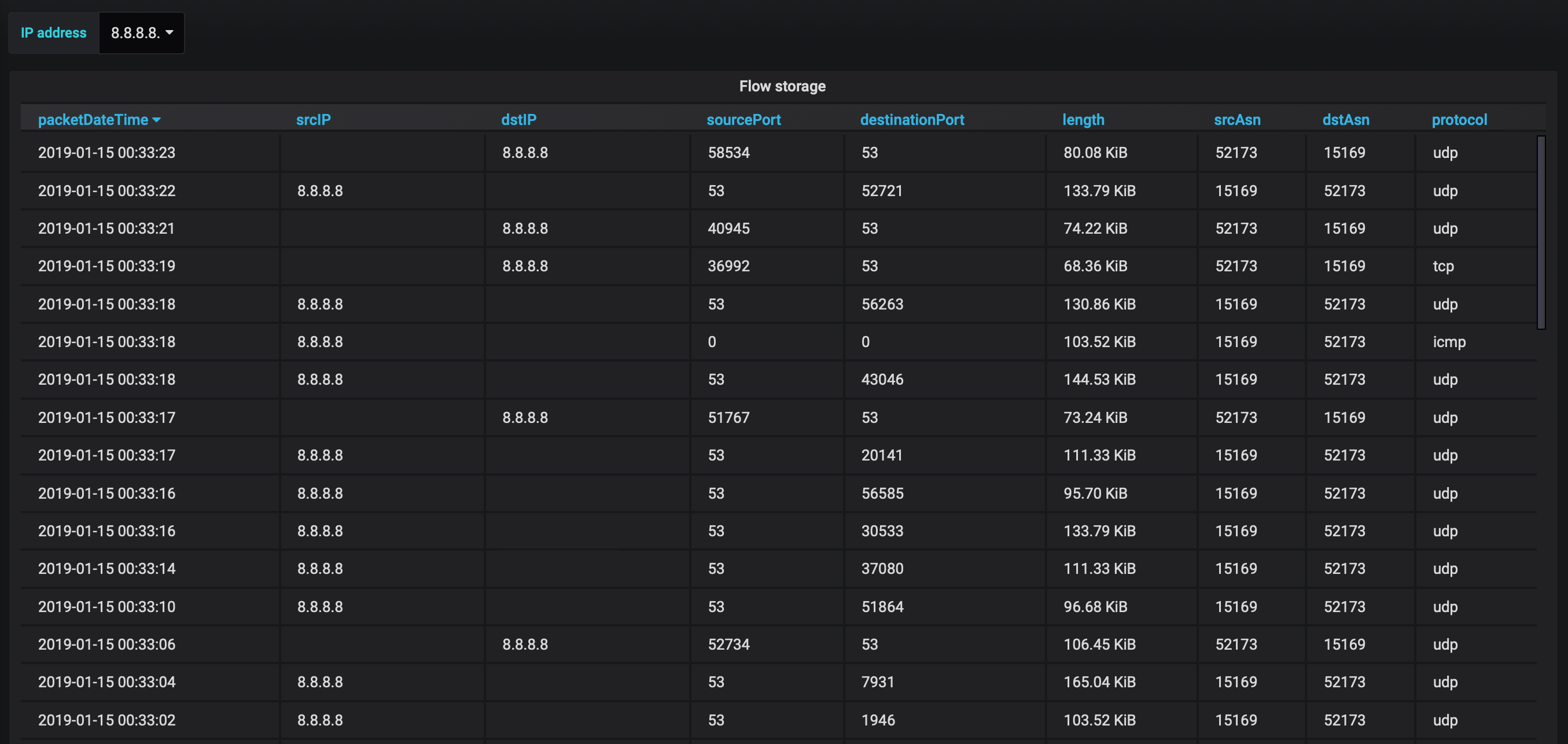Sort table by dstIP column
This screenshot has height=744, width=1568.
coord(518,120)
